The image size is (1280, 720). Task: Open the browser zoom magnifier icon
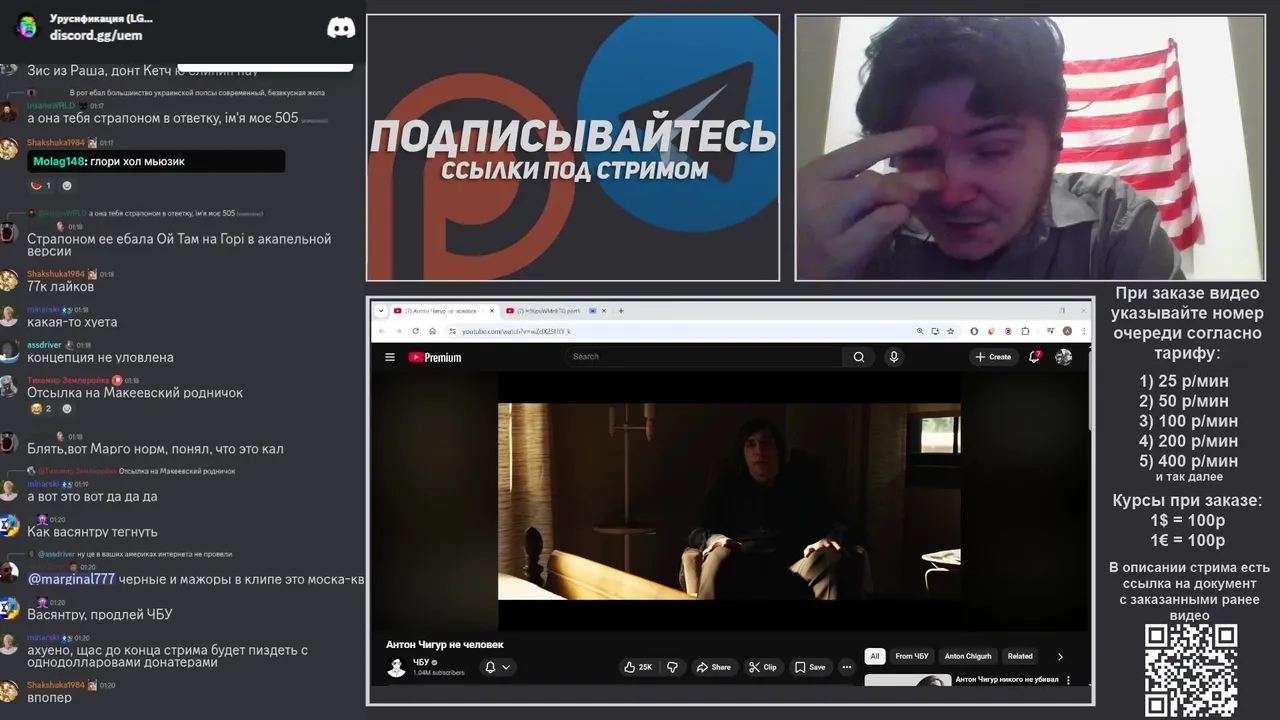pyautogui.click(x=920, y=331)
